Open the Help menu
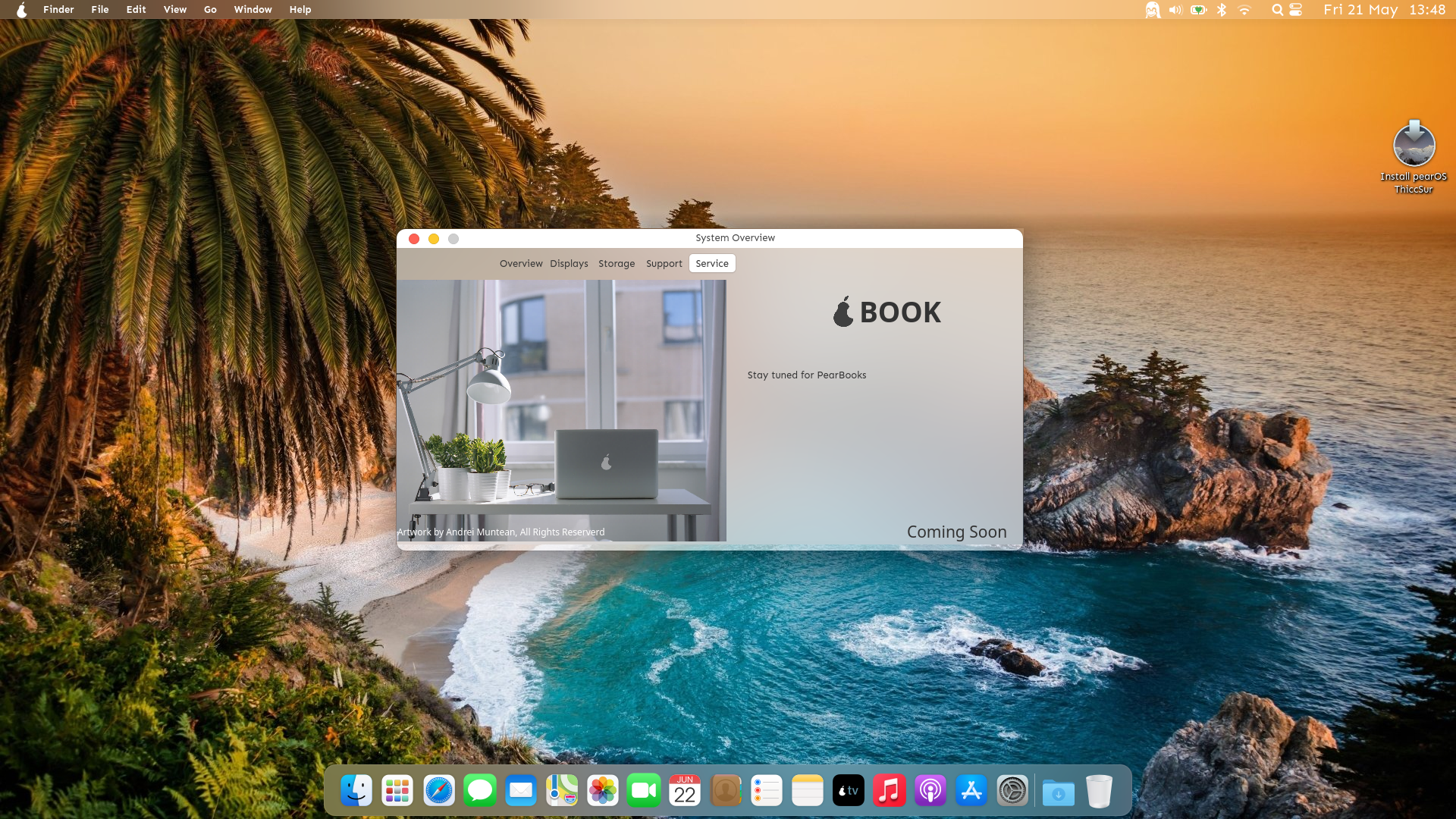1456x819 pixels. [x=300, y=10]
